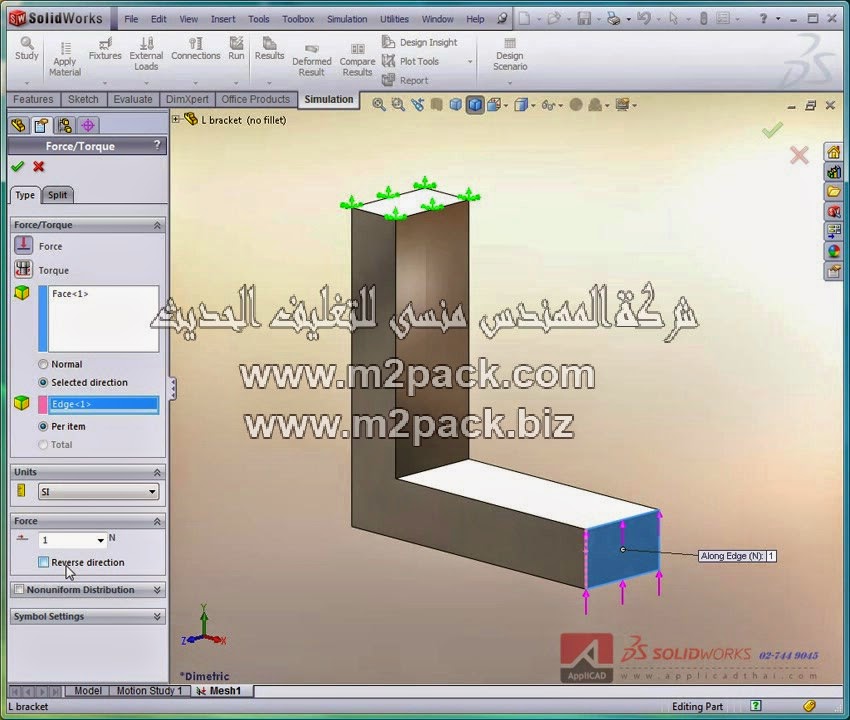Open Design Library icon in task pane

[x=834, y=172]
